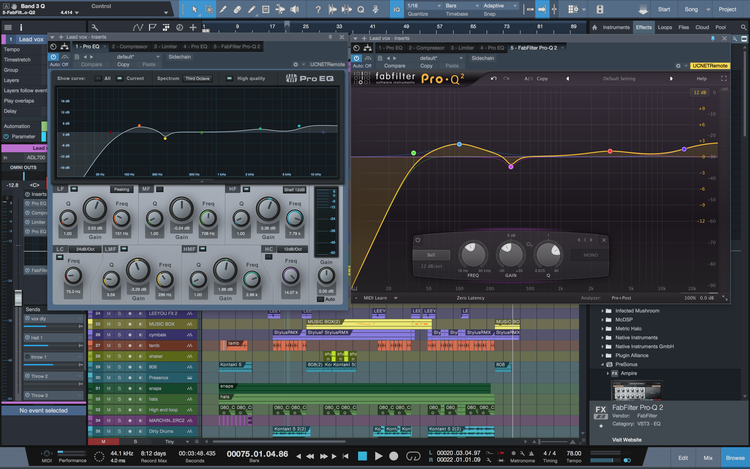Click the orange LF node on Pro EQ curve
The image size is (750, 469).
tap(139, 126)
